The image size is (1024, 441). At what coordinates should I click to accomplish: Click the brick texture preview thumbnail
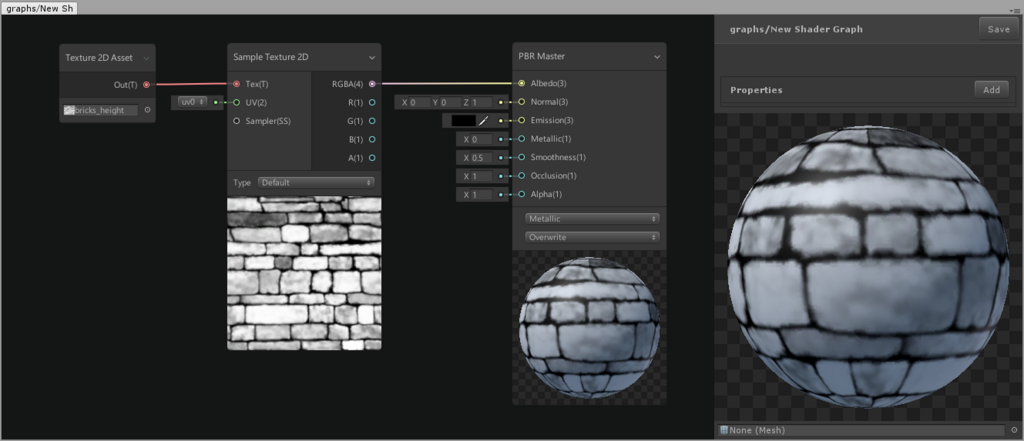[304, 273]
